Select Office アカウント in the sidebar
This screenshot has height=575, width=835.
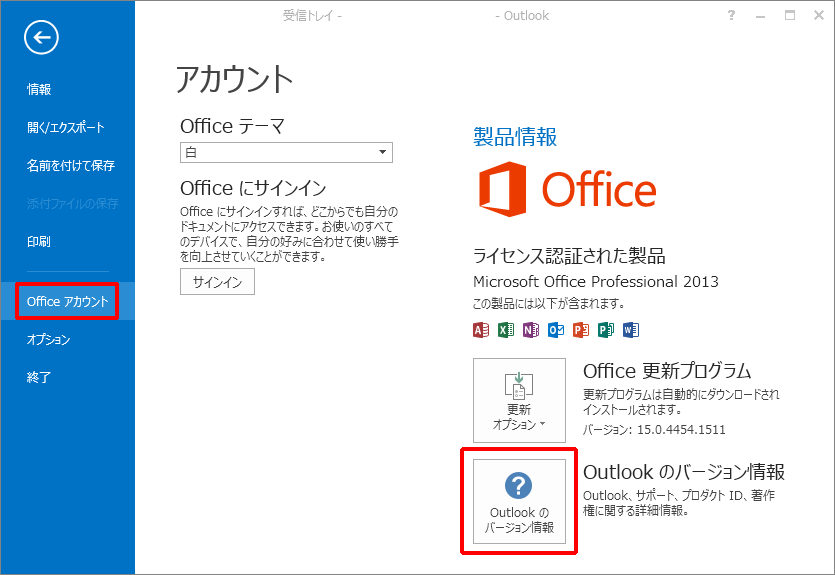pos(68,301)
